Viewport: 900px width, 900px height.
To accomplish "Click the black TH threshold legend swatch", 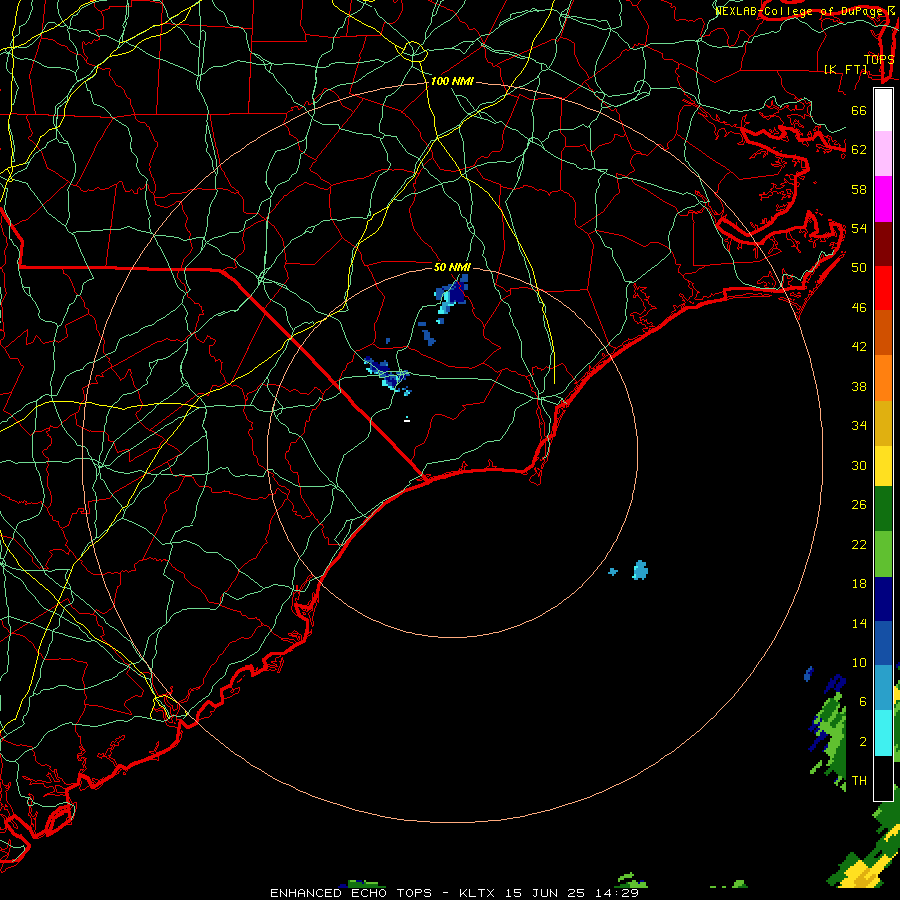I will point(883,778).
